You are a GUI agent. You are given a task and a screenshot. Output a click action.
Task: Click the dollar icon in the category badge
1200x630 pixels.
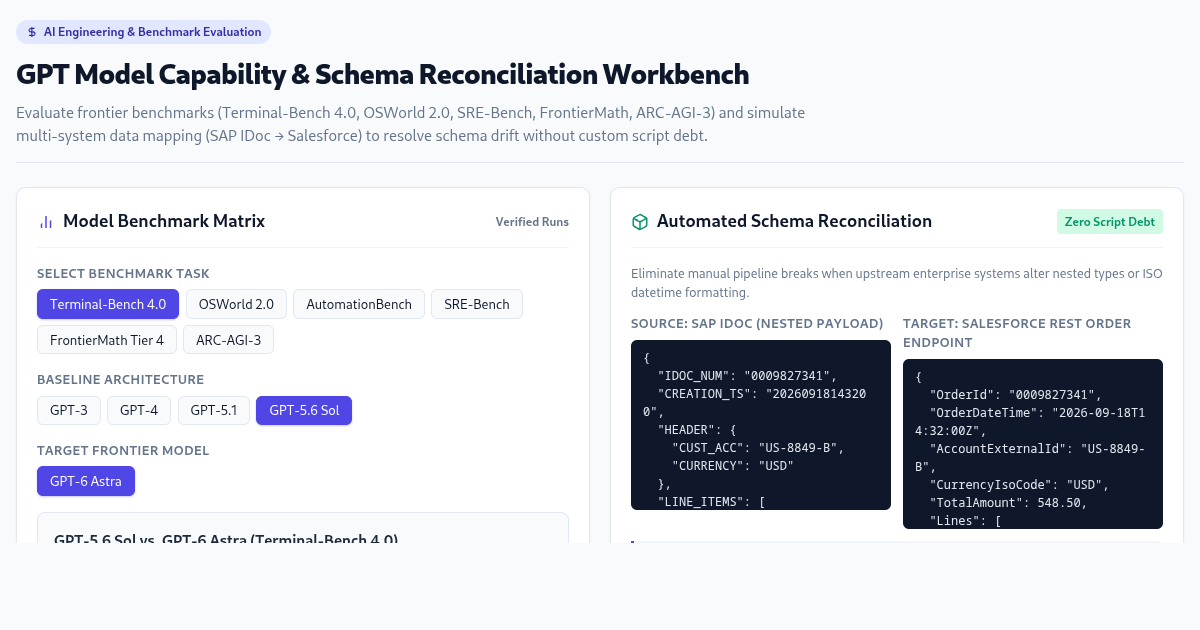33,32
